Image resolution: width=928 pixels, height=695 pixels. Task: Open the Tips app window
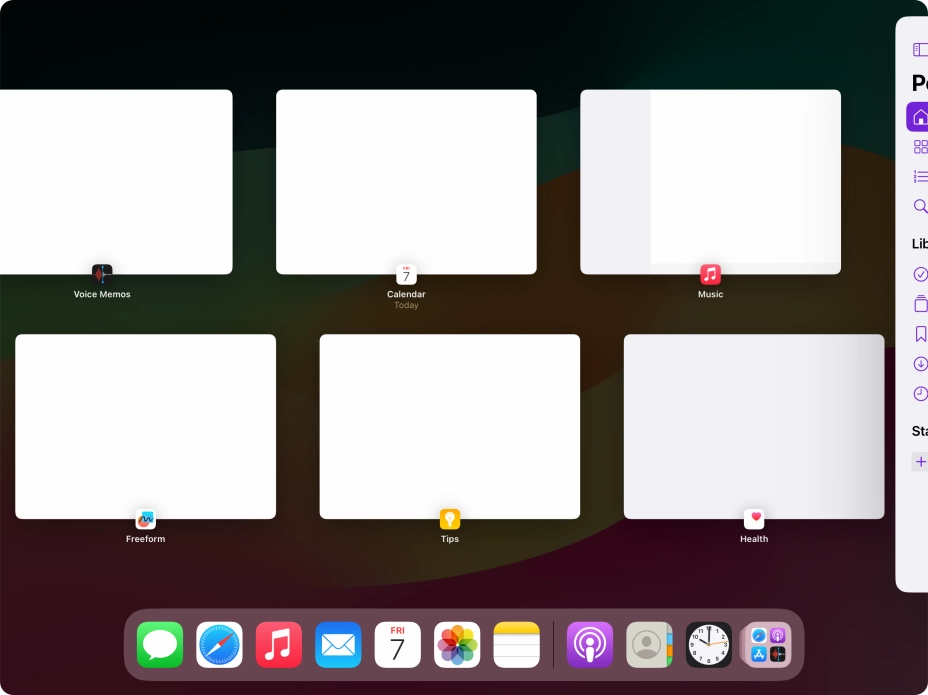pos(449,426)
